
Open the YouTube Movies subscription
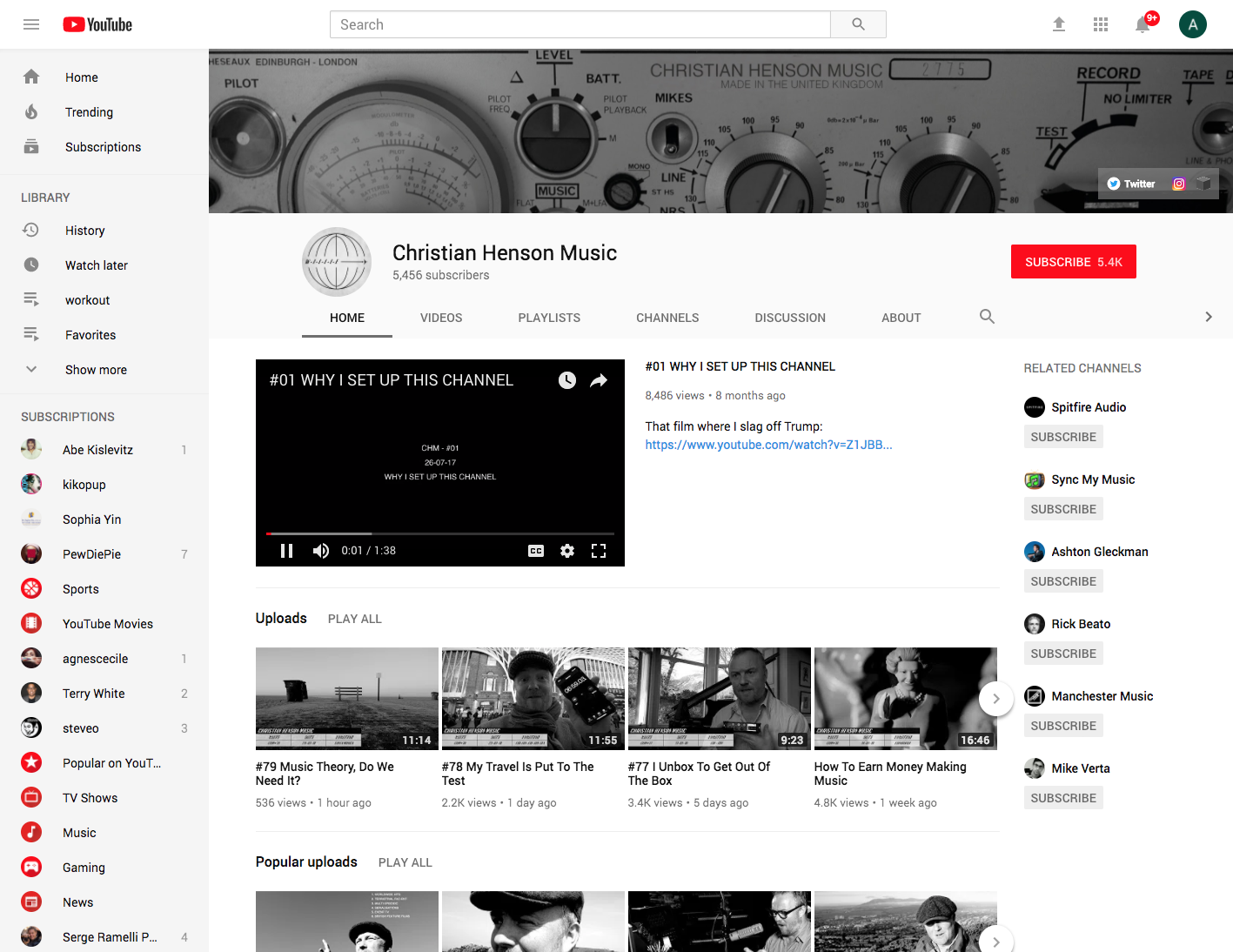click(x=104, y=624)
